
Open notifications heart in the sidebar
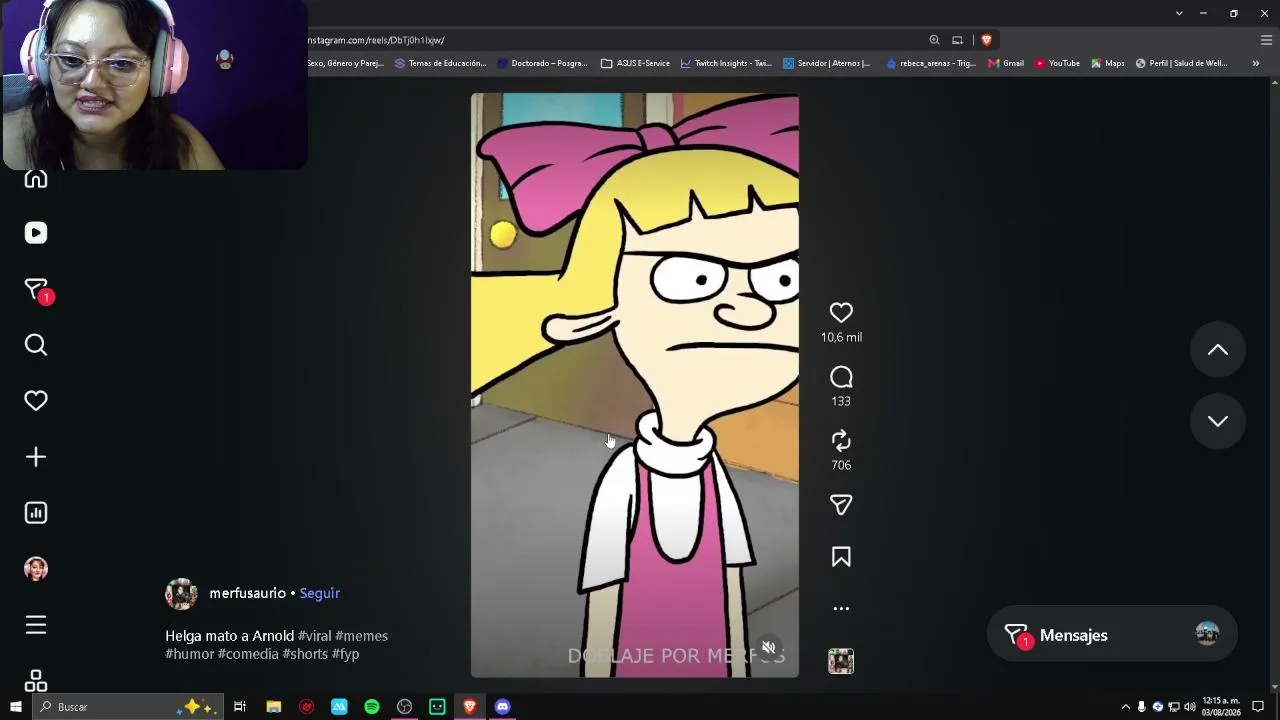(x=36, y=401)
